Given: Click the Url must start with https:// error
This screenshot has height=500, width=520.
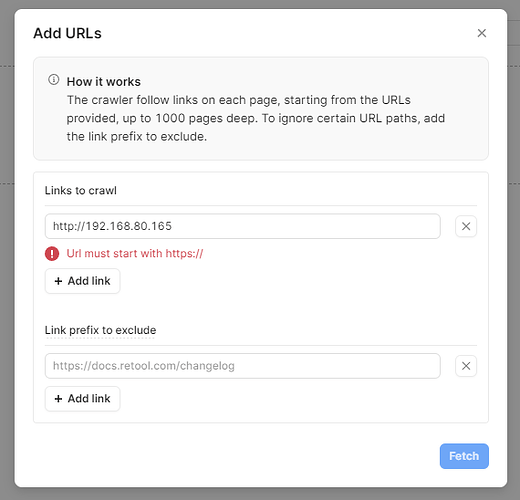Looking at the screenshot, I should pos(135,254).
